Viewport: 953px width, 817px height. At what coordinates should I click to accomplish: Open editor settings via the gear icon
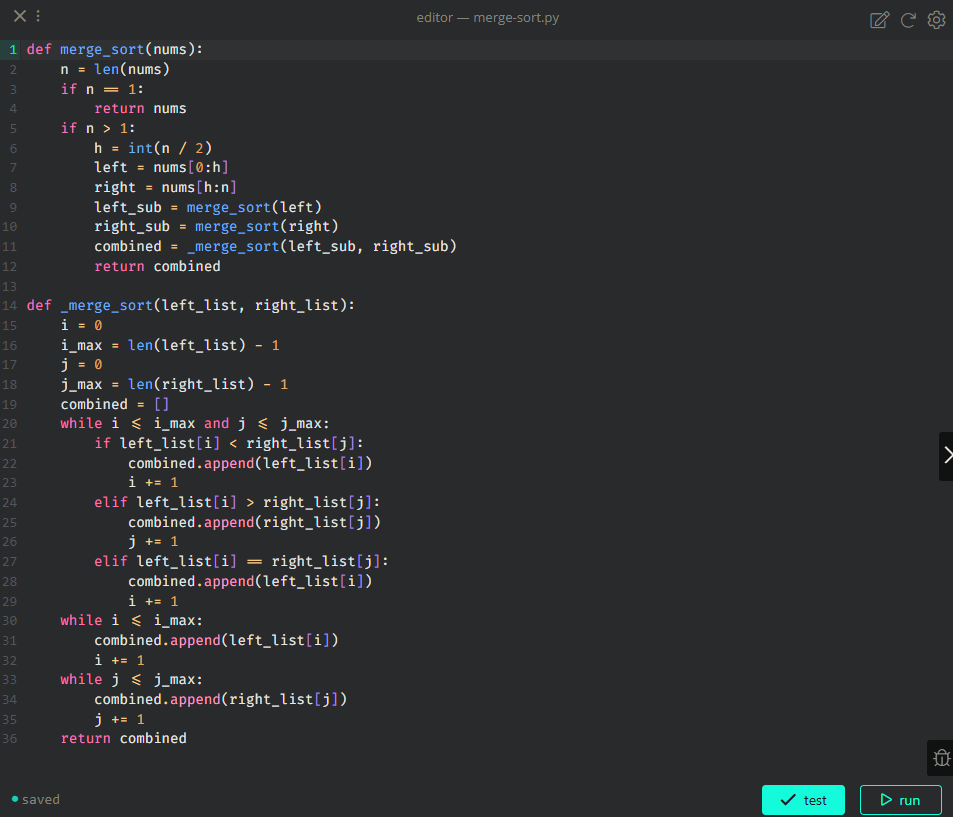937,20
